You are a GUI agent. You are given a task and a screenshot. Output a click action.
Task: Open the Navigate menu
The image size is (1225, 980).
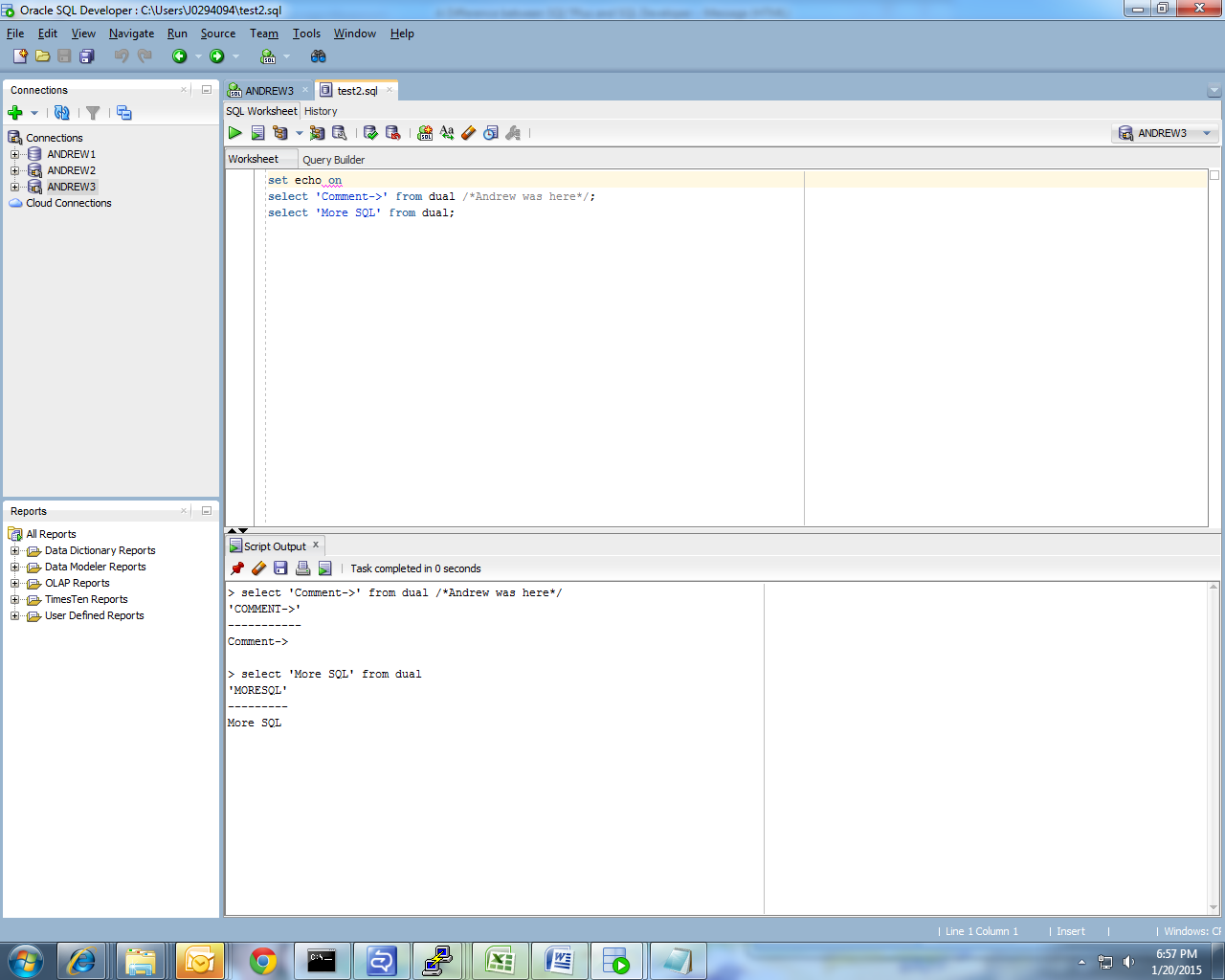click(x=131, y=33)
